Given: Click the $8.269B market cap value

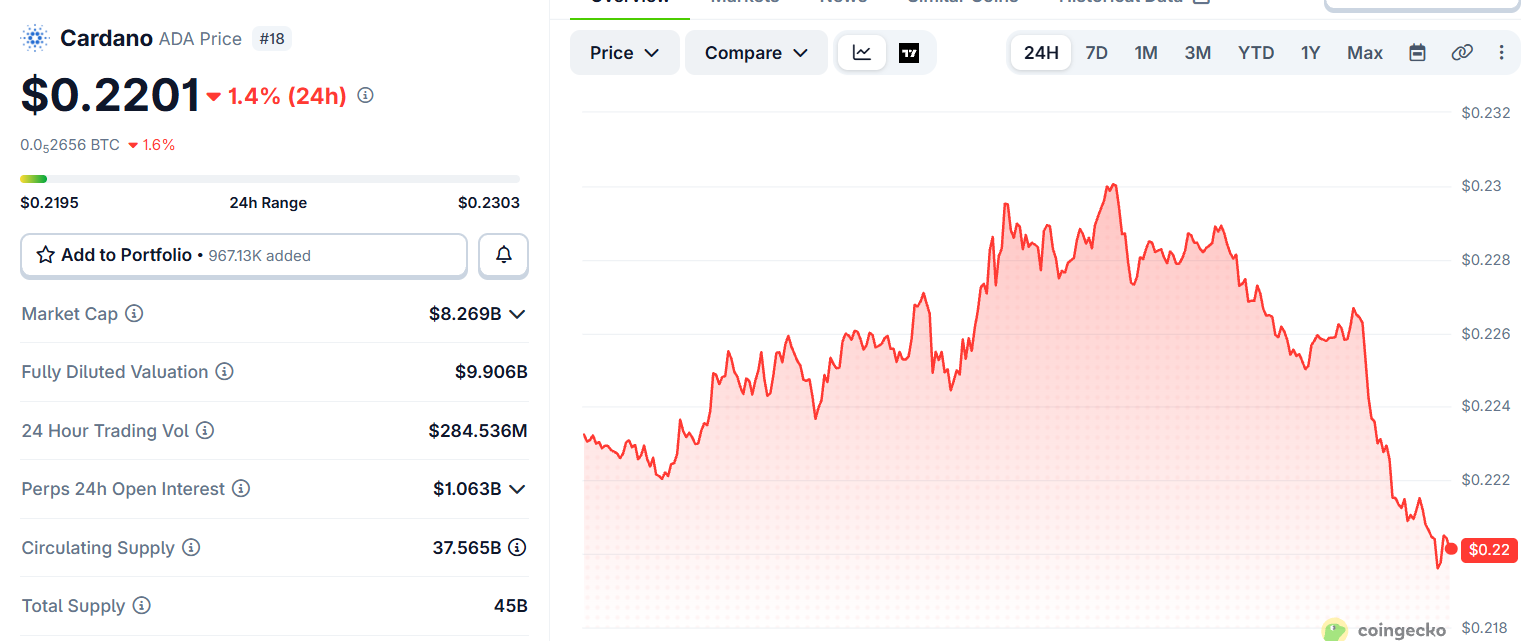Looking at the screenshot, I should pyautogui.click(x=465, y=314).
